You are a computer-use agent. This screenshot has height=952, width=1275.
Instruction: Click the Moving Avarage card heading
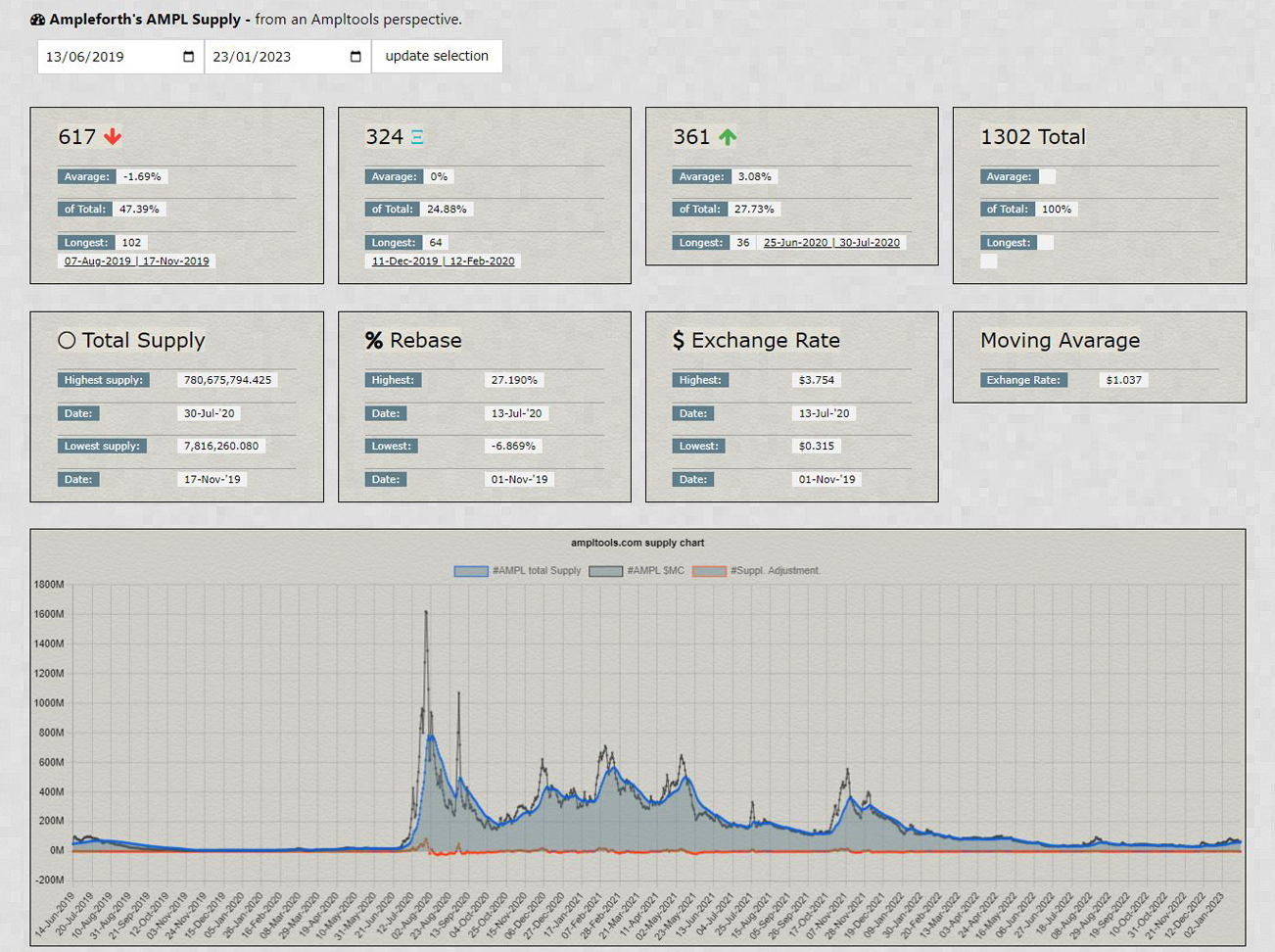[x=1060, y=340]
